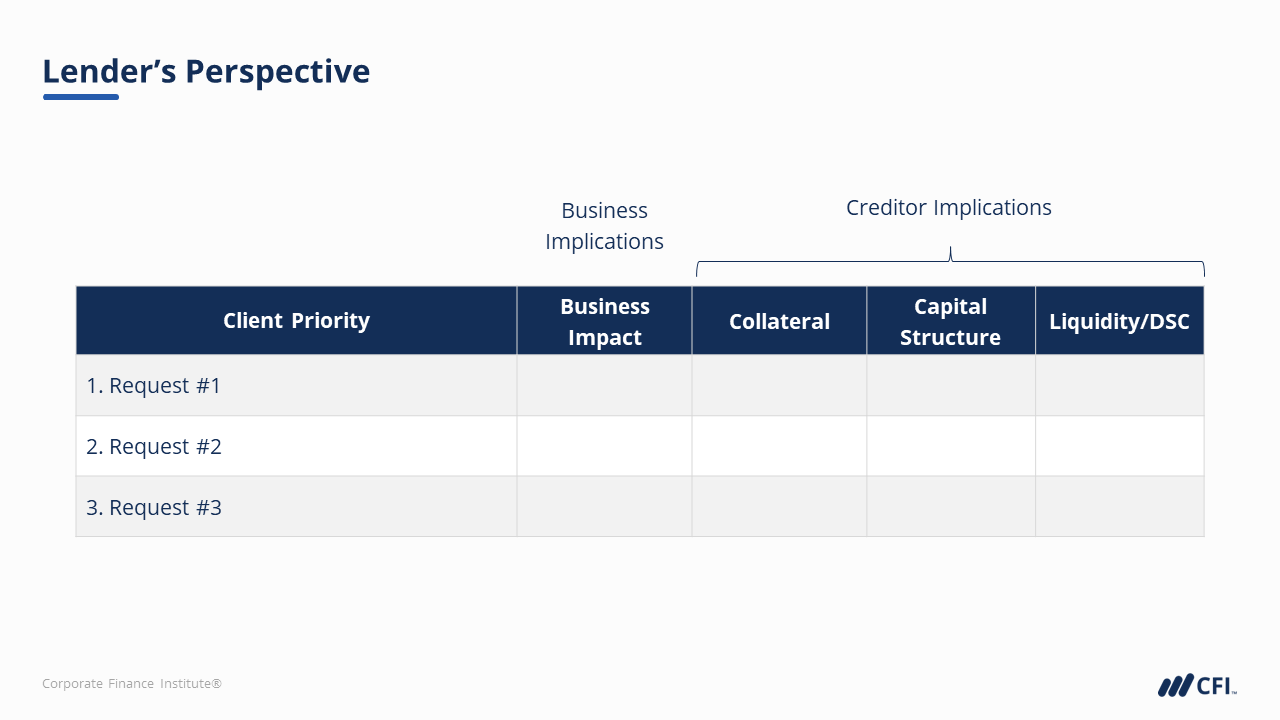This screenshot has height=720, width=1280.
Task: Select the Business Impact column header
Action: [x=604, y=321]
